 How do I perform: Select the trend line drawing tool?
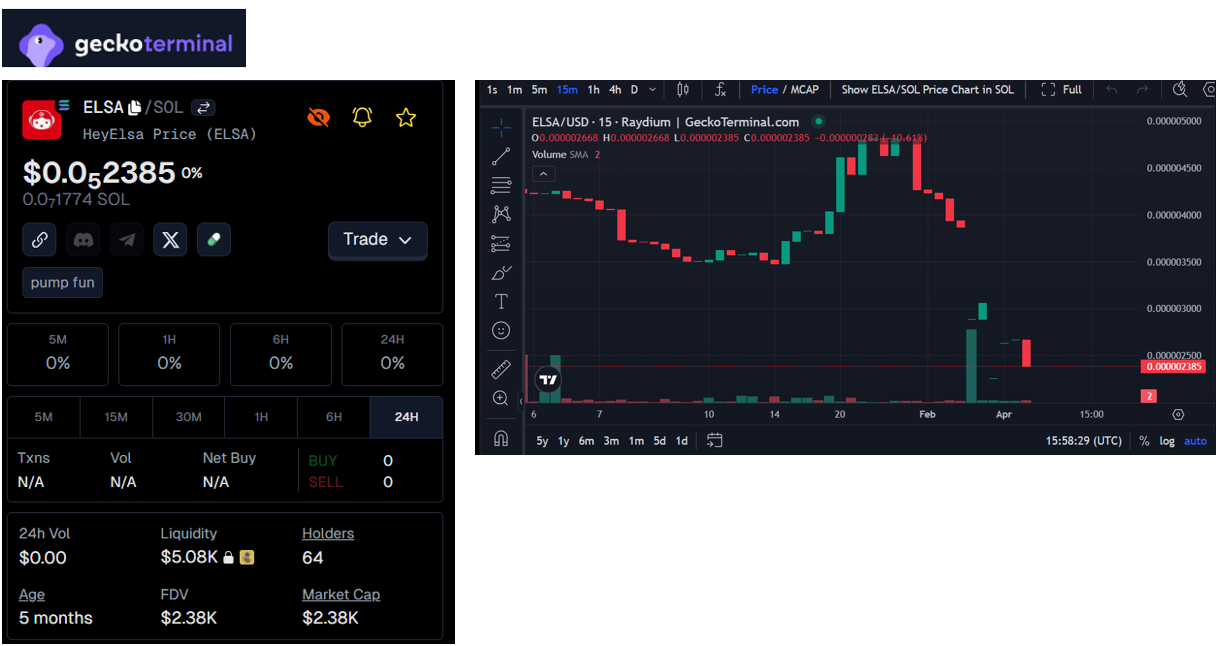coord(501,156)
